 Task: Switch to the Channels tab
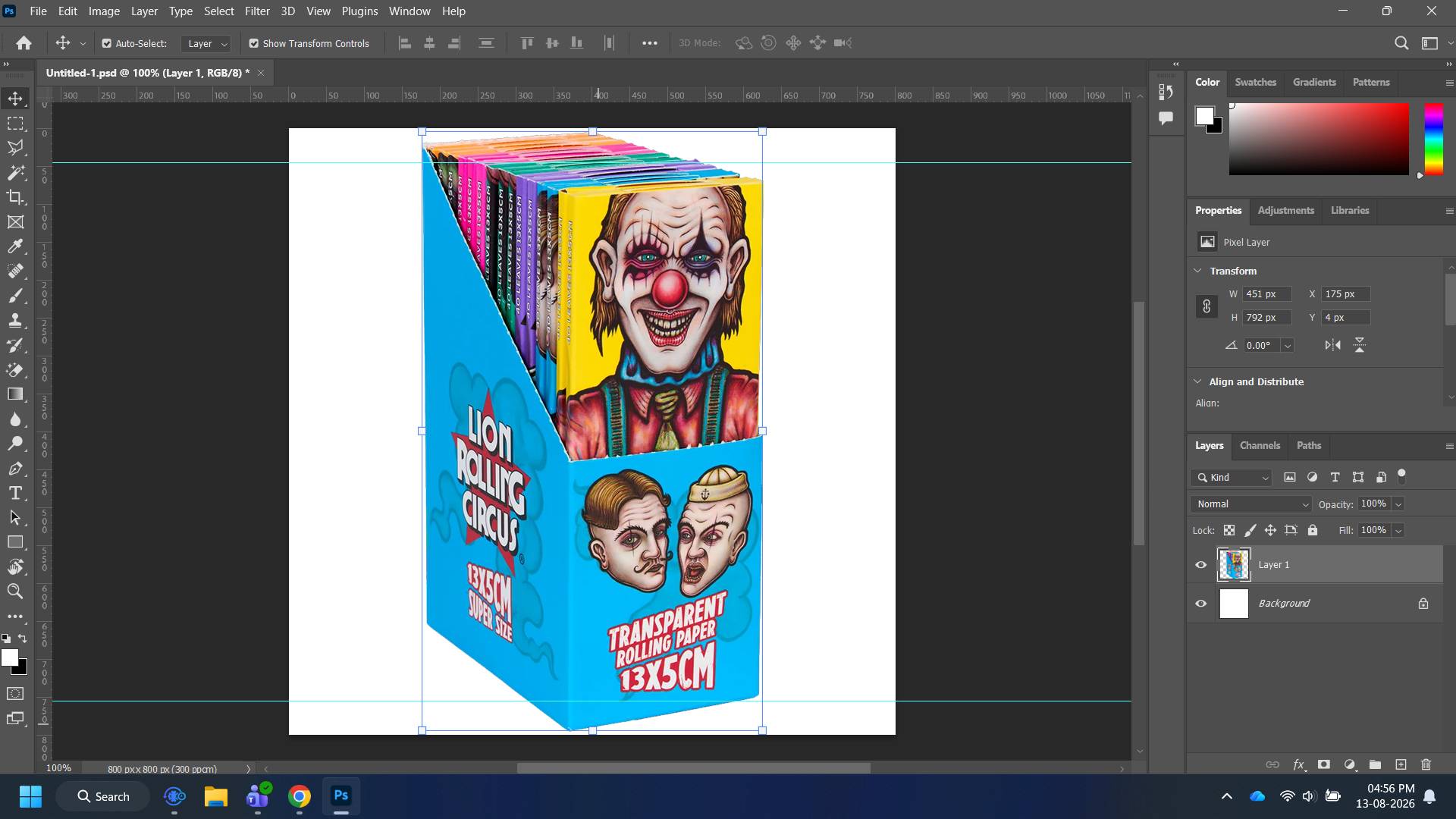pos(1260,446)
